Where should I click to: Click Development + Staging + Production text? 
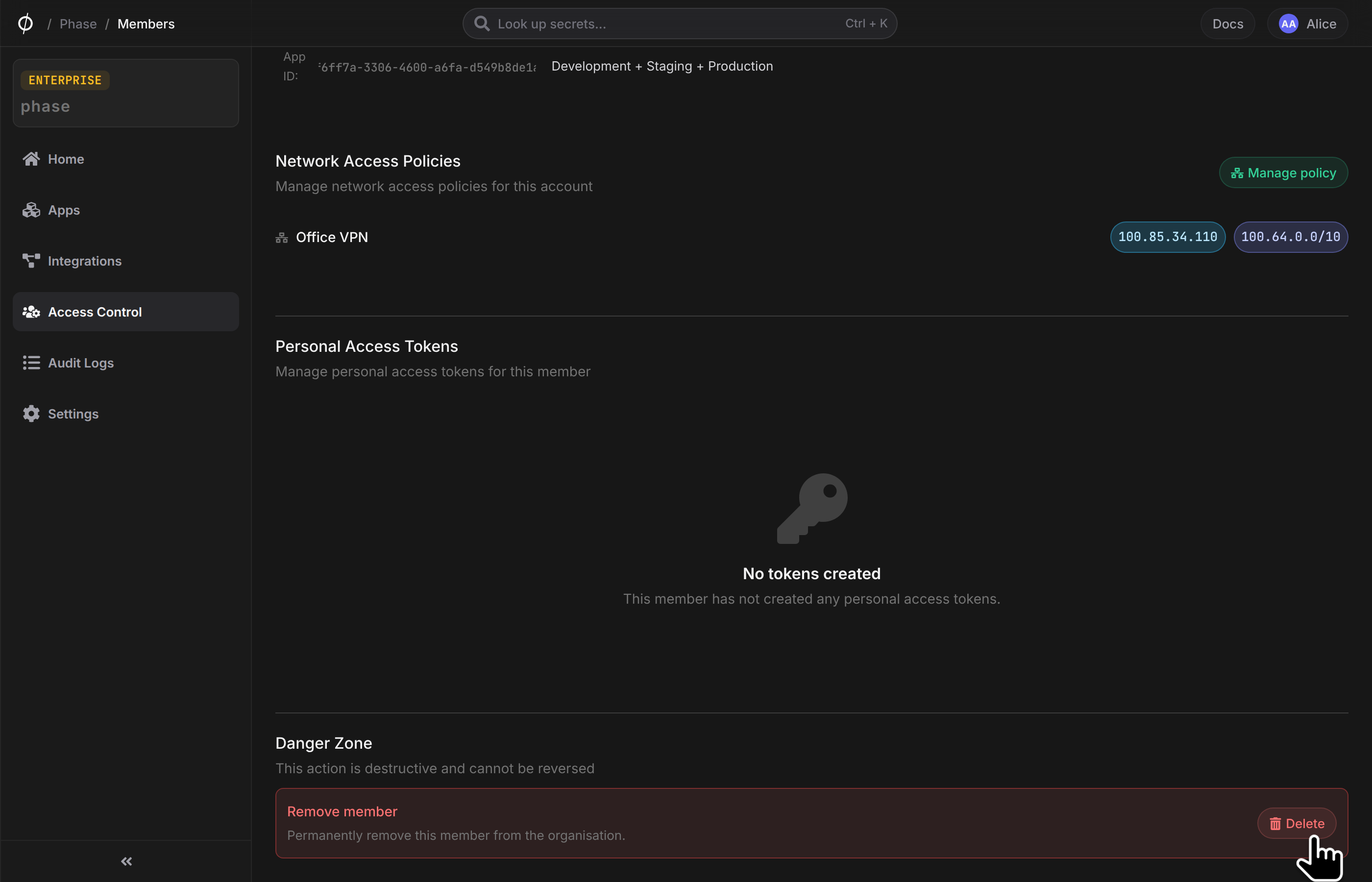[662, 66]
